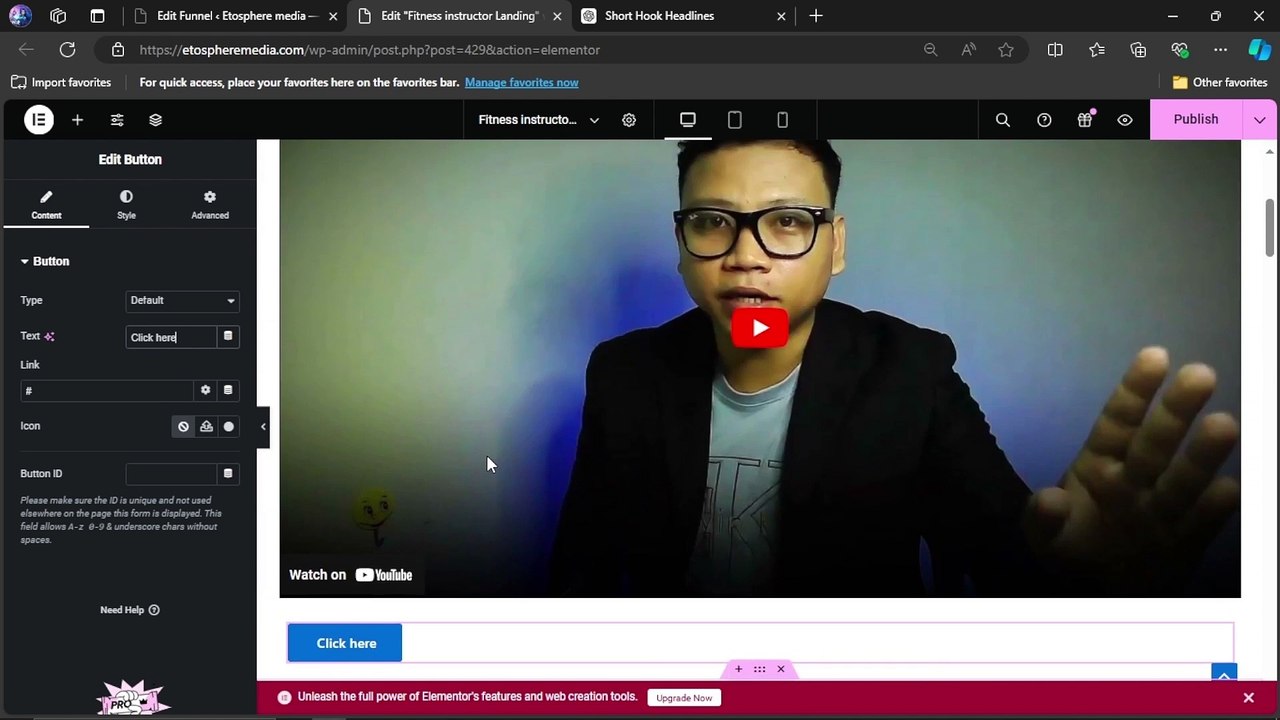1280x720 pixels.
Task: Collapse the Button section
Action: pyautogui.click(x=45, y=262)
